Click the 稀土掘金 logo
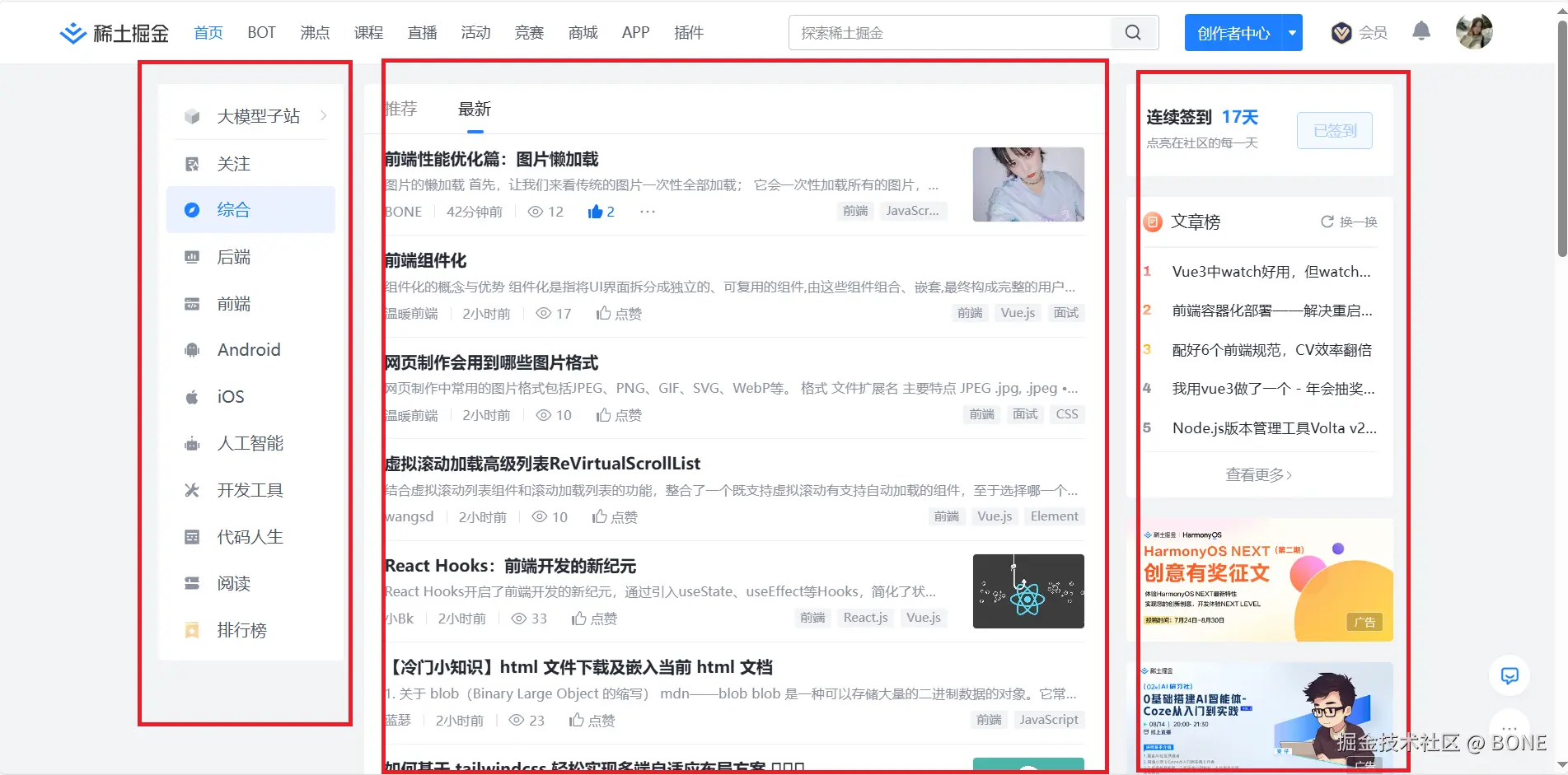 coord(113,32)
